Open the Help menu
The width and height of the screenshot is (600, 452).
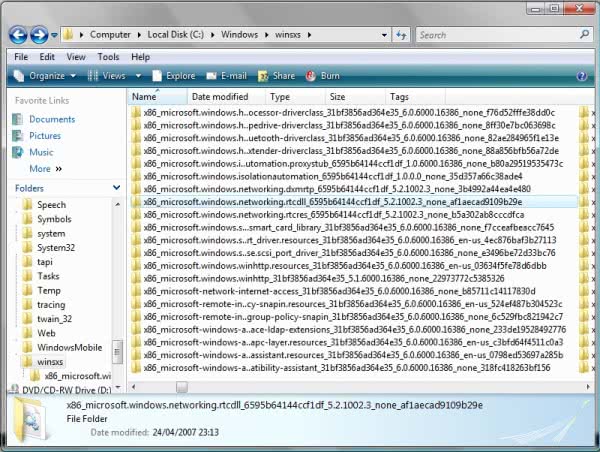tap(140, 57)
